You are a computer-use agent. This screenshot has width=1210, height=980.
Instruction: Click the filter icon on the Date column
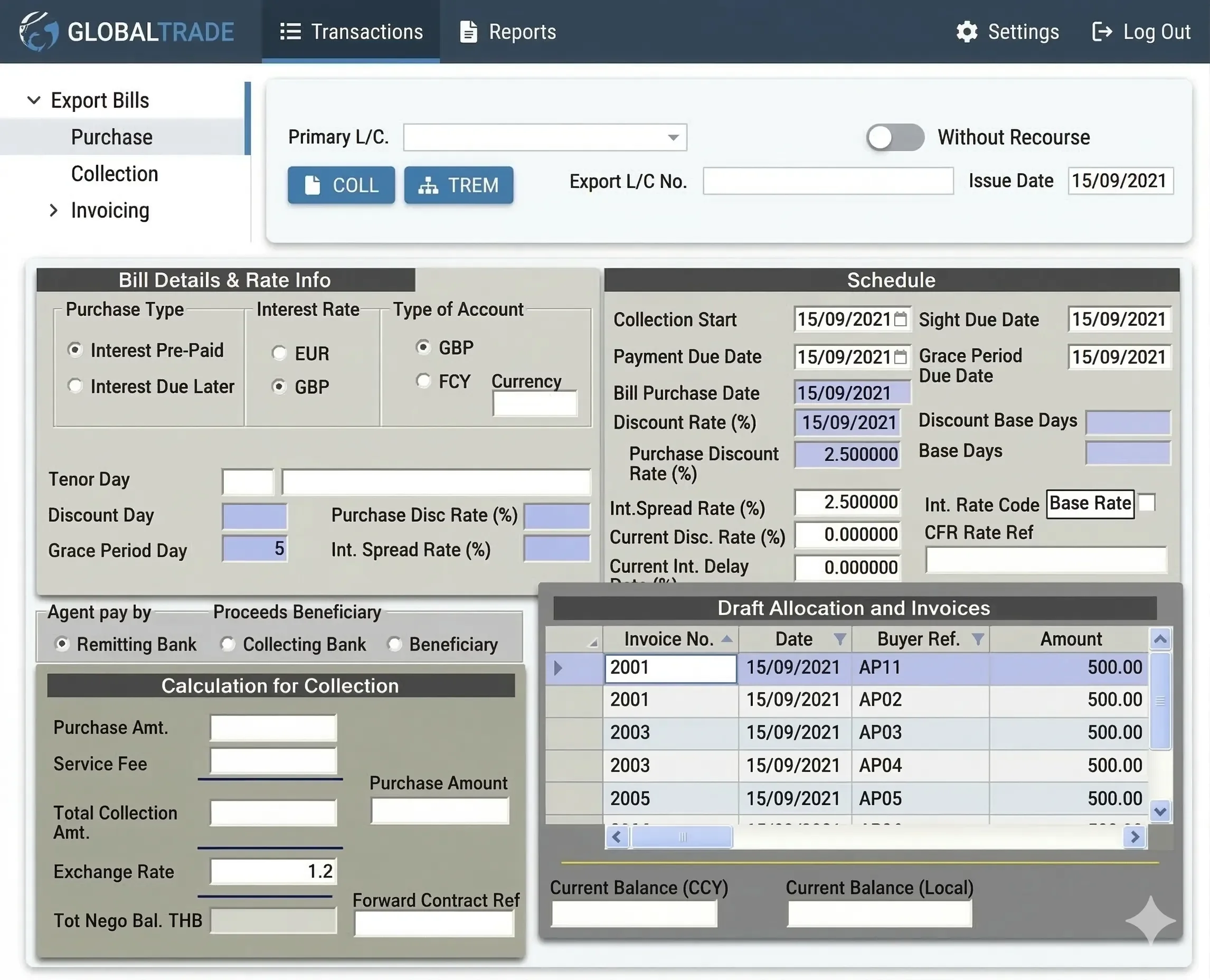[x=841, y=639]
